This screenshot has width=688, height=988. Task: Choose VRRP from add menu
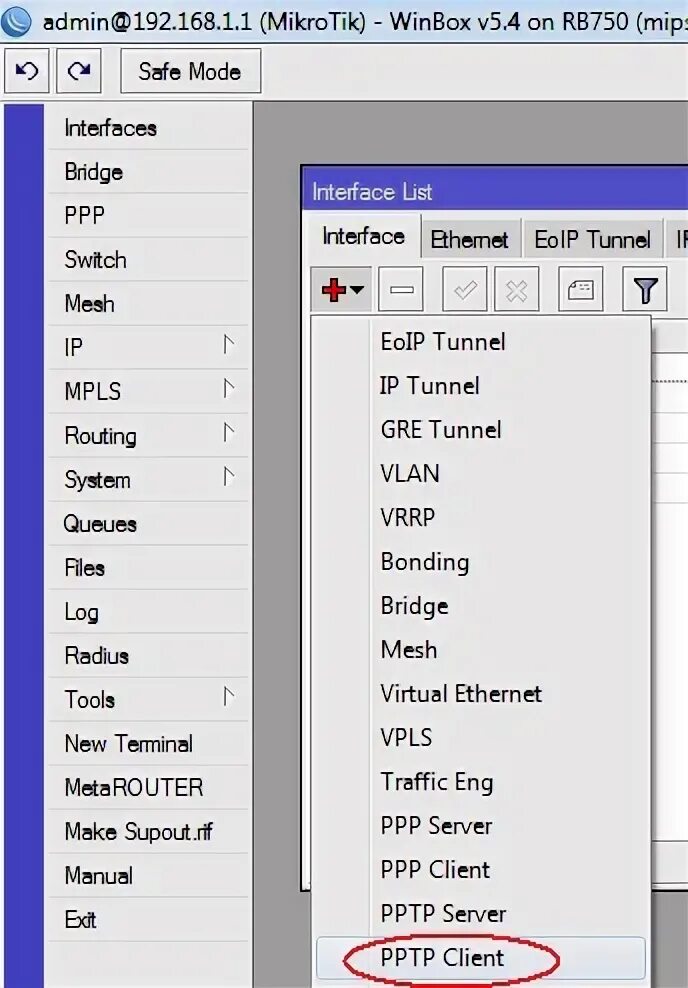(x=480, y=517)
